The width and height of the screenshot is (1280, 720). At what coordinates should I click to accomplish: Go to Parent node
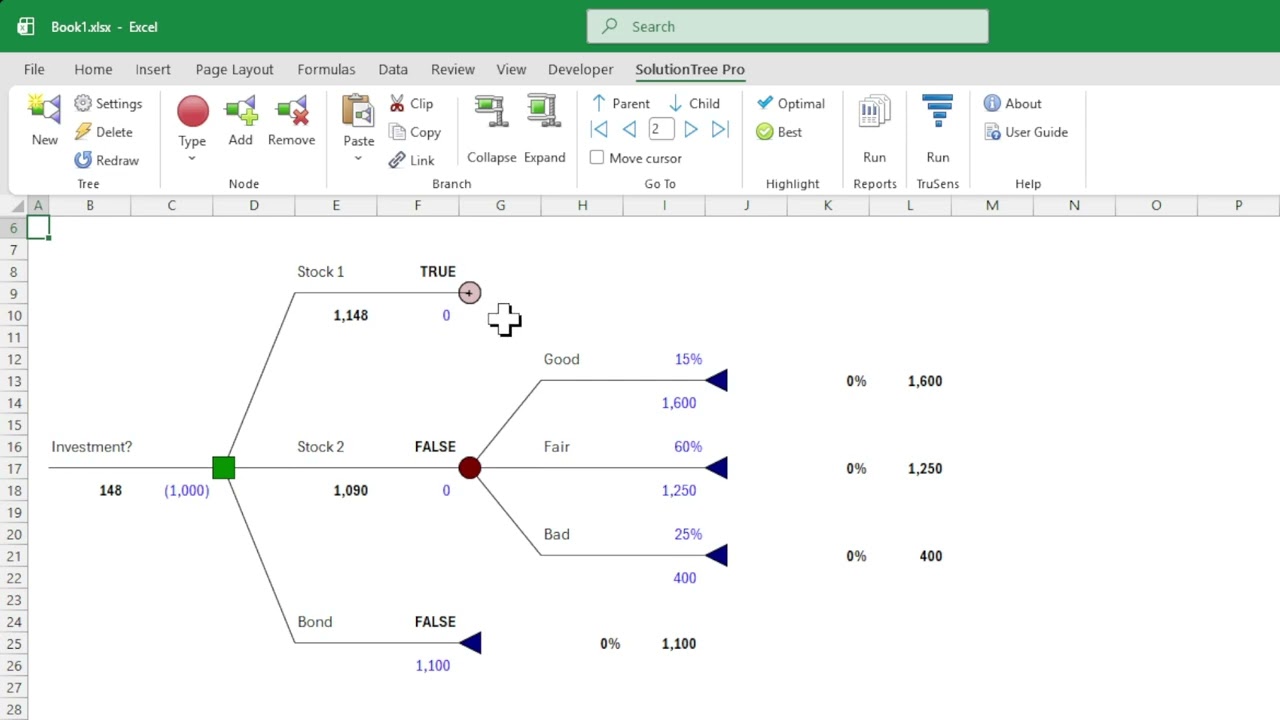pos(620,103)
